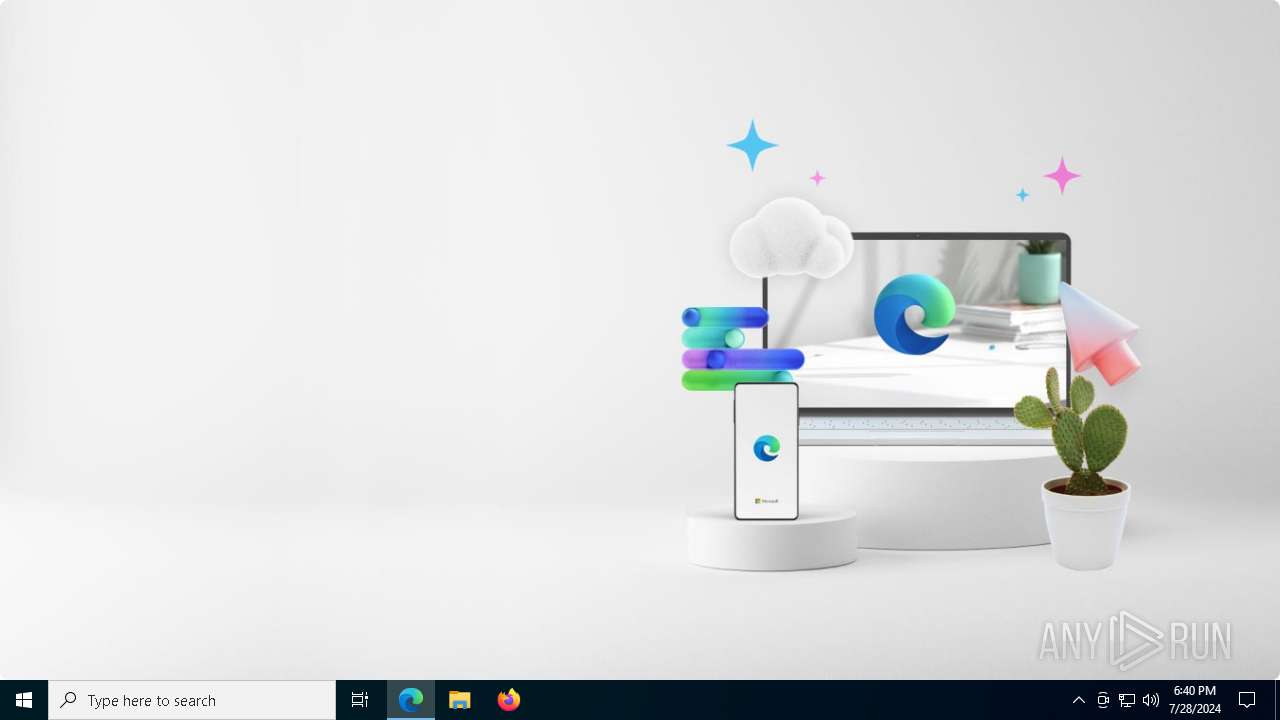Open the tray icon left of the network icon
Viewport: 1280px width, 720px height.
click(x=1103, y=700)
